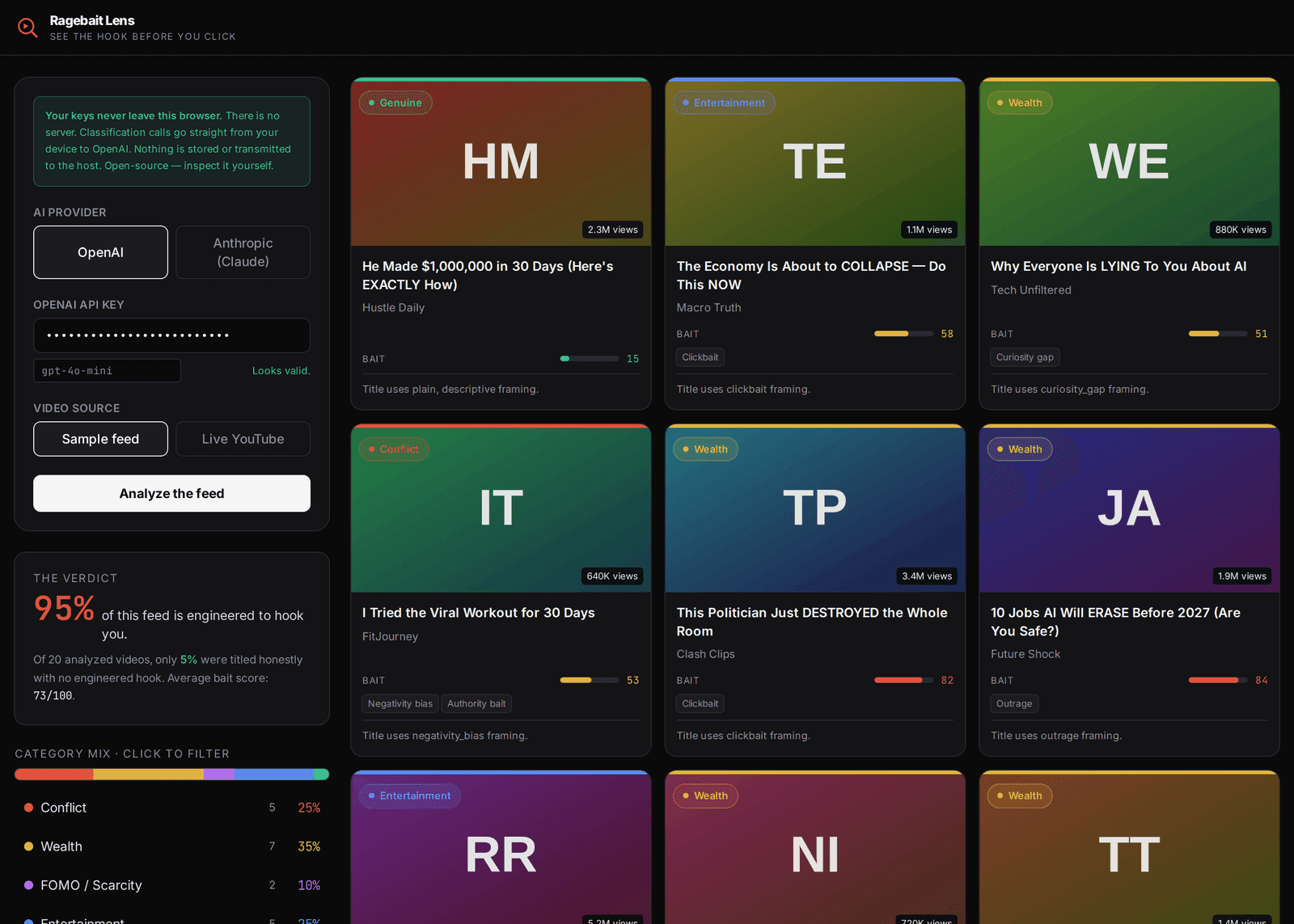This screenshot has width=1294, height=924.
Task: Edit the gpt-4o-mini model field
Action: [107, 370]
